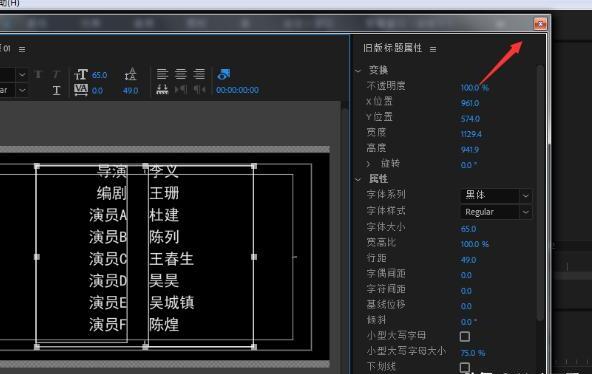This screenshot has height=374, width=592.
Task: Click Y 位置 value 574.0
Action: [x=470, y=119]
